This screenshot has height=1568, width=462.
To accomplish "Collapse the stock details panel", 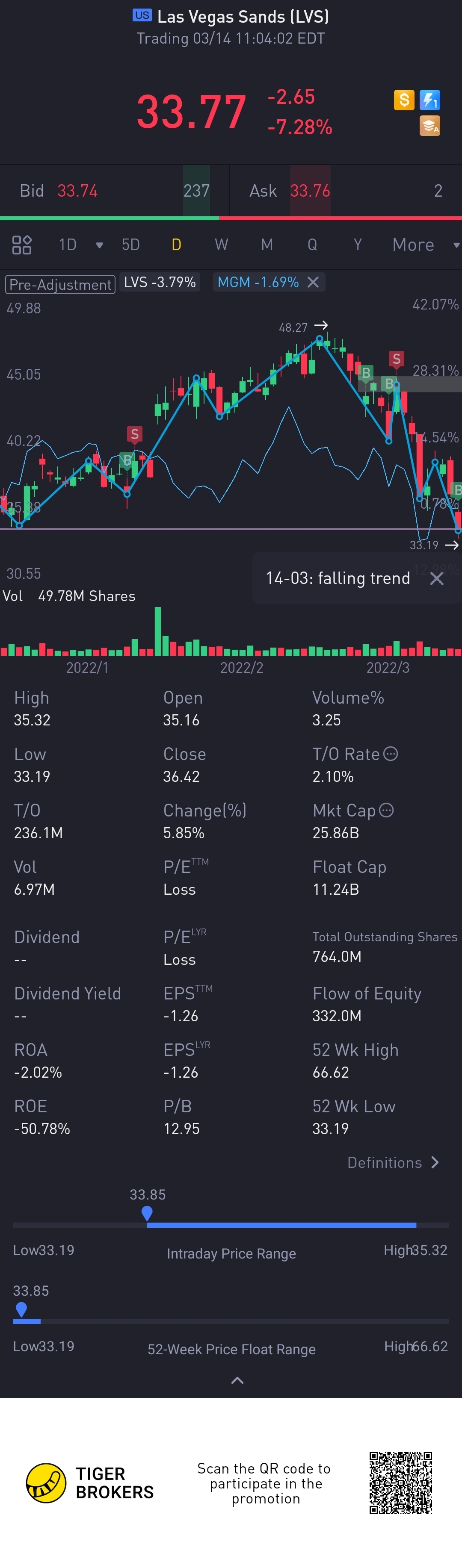I will (x=237, y=1380).
